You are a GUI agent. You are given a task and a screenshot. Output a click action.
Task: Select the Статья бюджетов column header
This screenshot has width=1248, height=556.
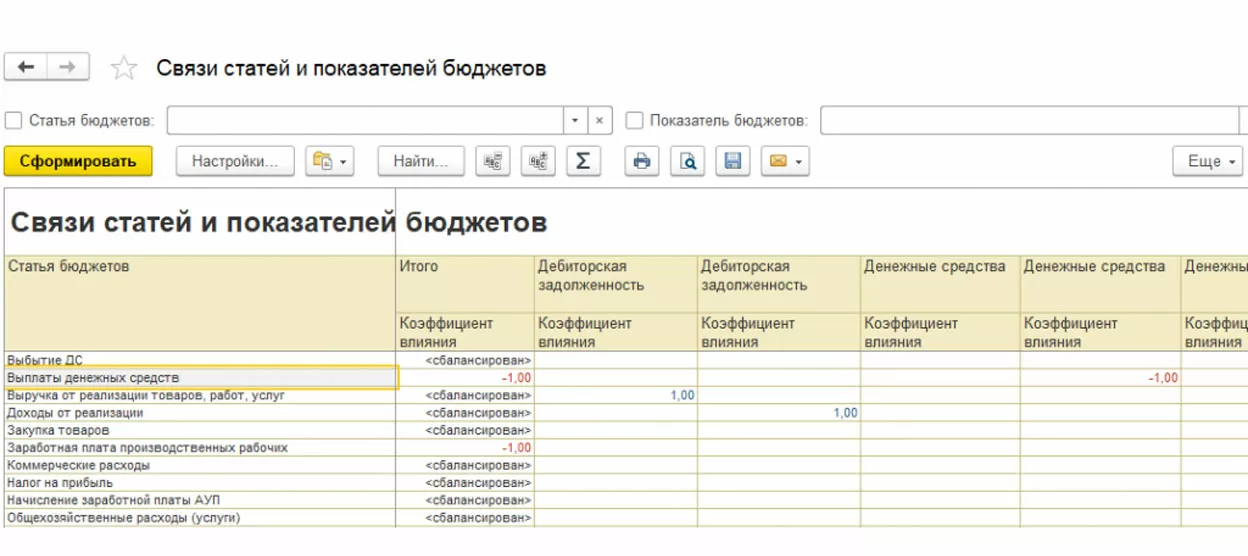[200, 303]
